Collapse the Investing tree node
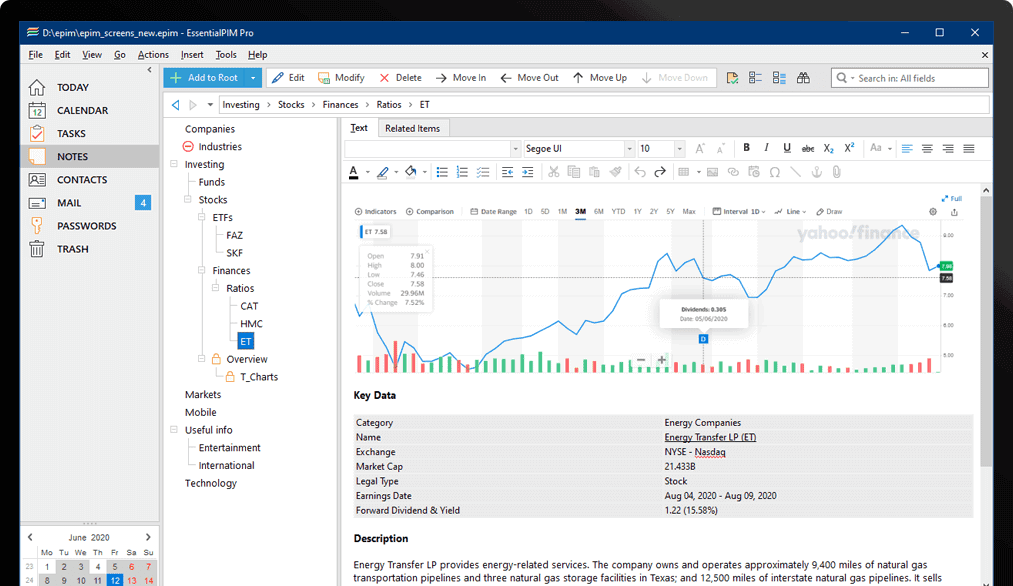 pos(173,164)
